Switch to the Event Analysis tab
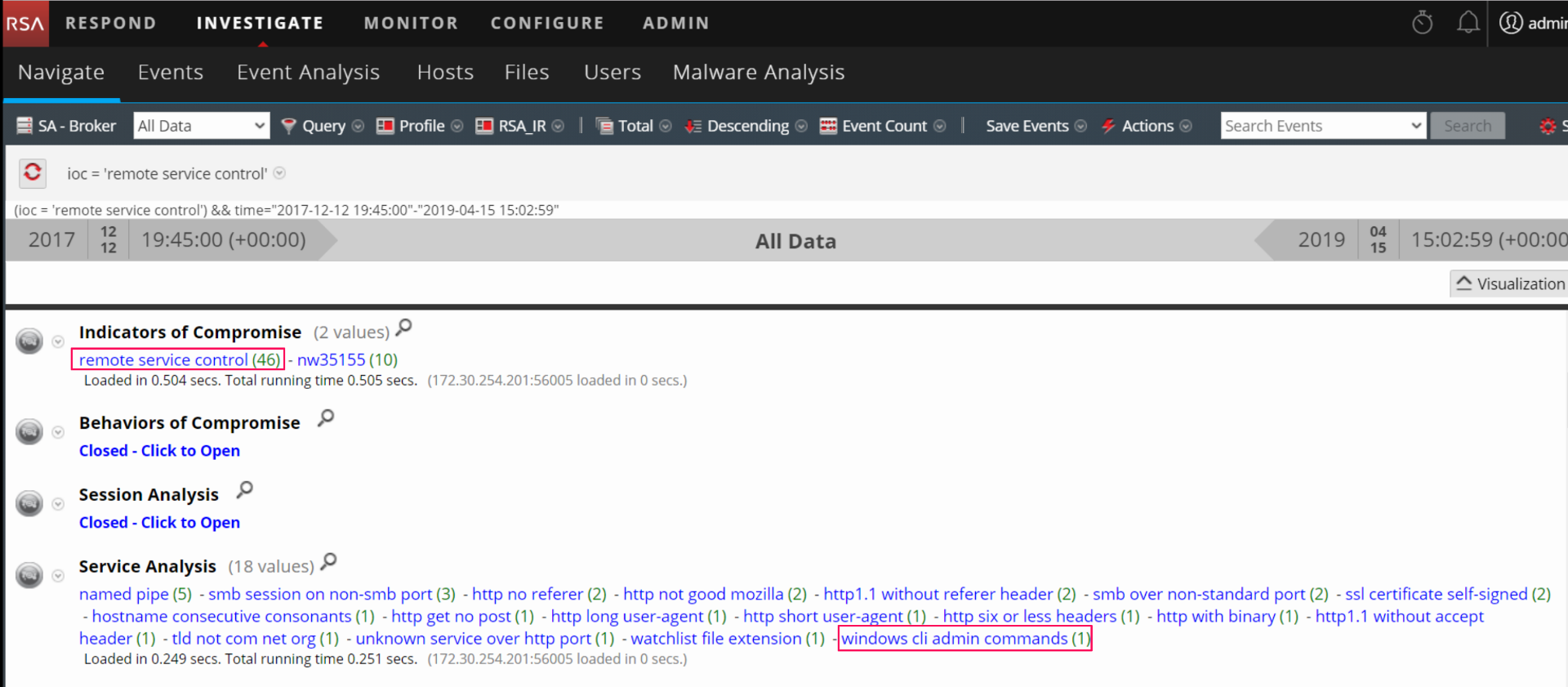Viewport: 1568px width, 687px height. [308, 73]
